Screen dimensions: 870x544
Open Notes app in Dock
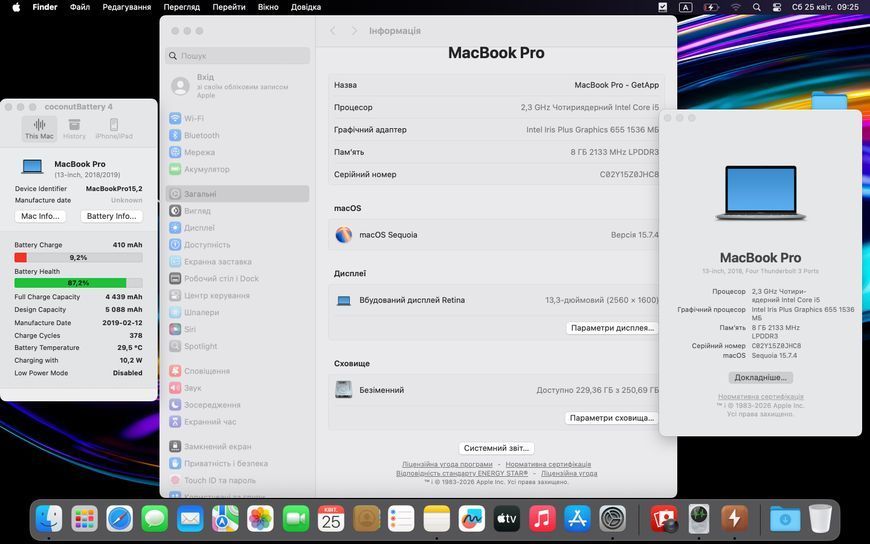coord(437,518)
